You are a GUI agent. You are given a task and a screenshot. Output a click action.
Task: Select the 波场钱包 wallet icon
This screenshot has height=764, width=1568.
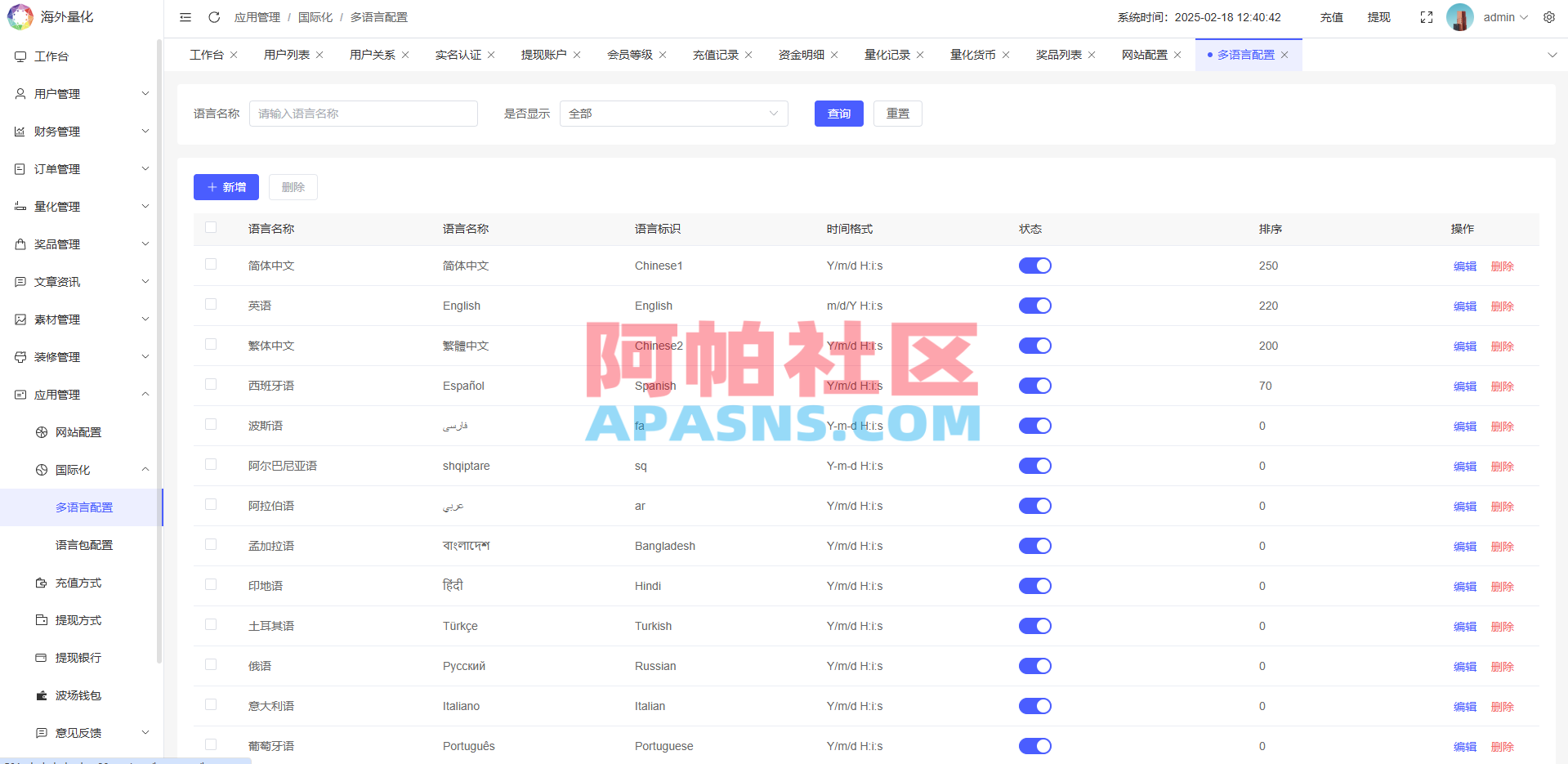point(40,695)
